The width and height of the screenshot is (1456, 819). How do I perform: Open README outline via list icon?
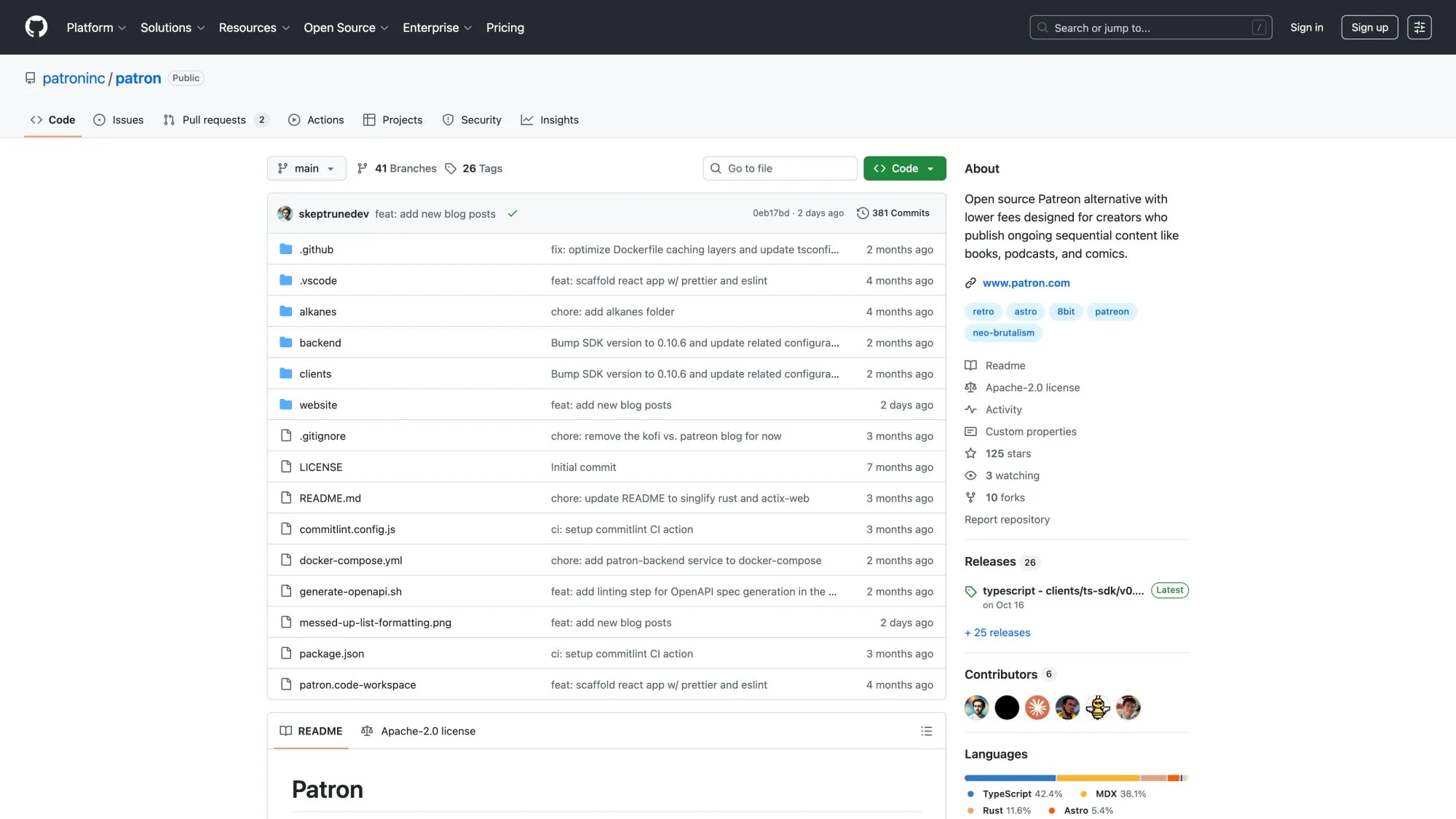[x=926, y=731]
